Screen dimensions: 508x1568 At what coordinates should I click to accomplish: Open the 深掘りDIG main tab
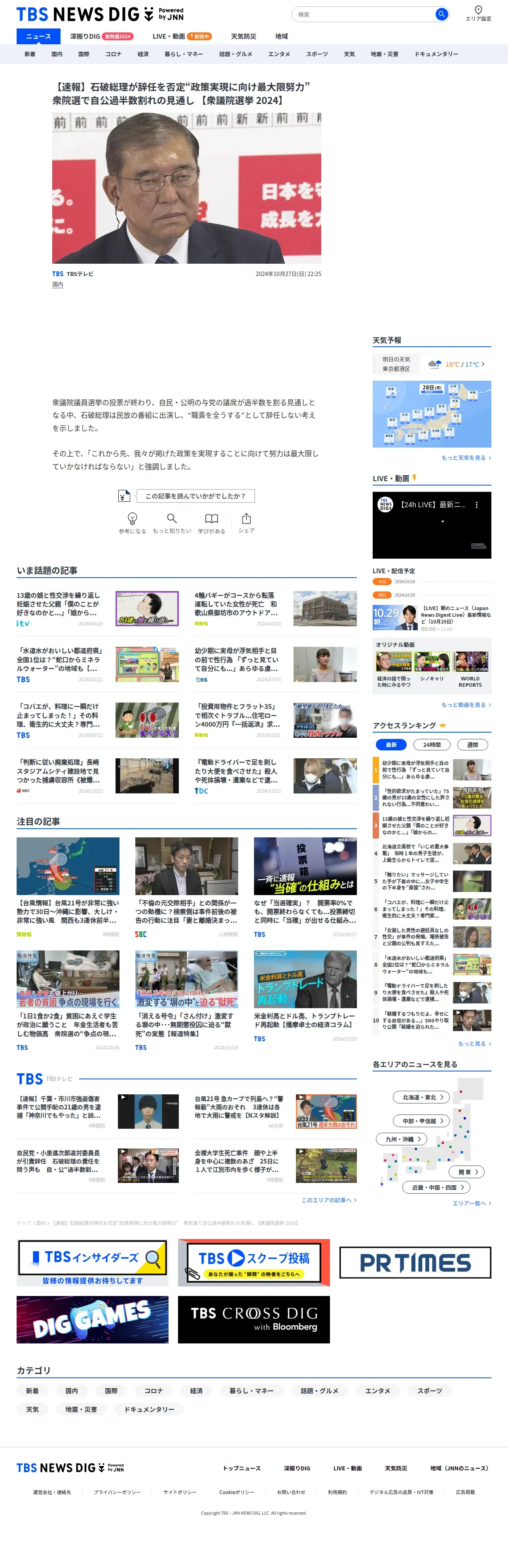coord(101,36)
